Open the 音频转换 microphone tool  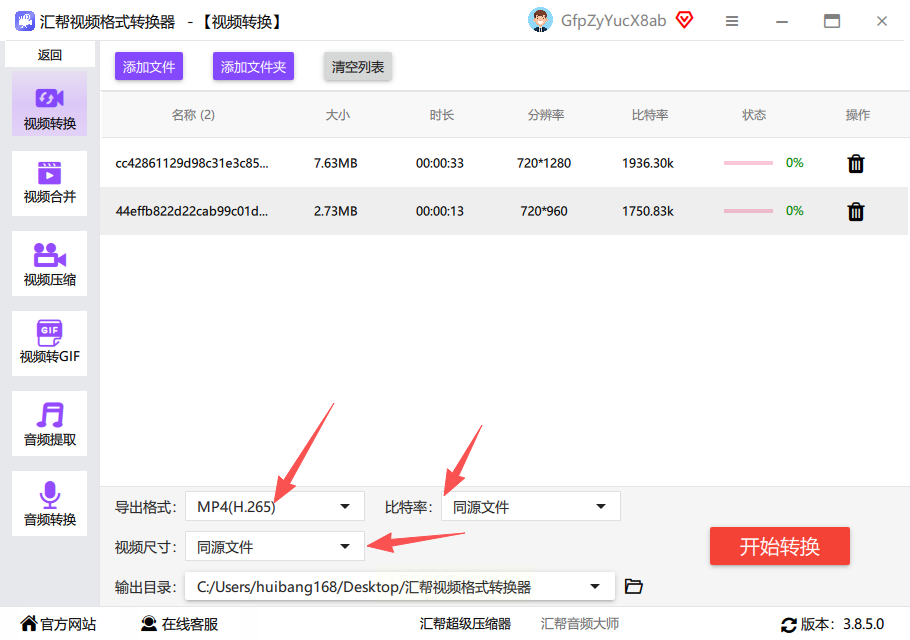click(x=49, y=504)
